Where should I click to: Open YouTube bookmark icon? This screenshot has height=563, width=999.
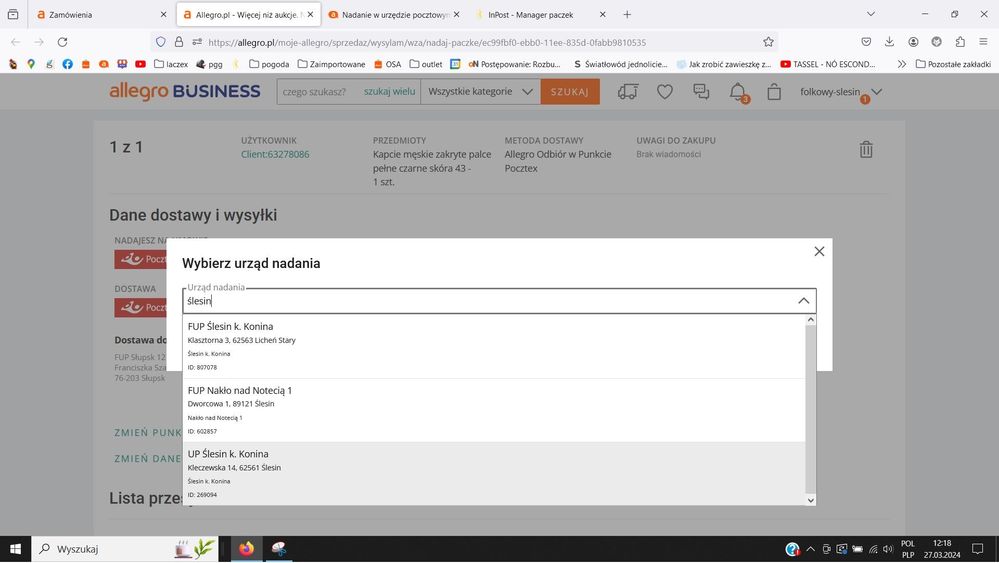pyautogui.click(x=140, y=64)
